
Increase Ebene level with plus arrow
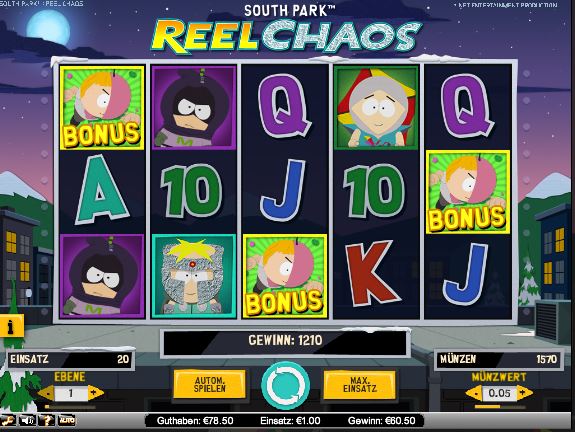click(x=95, y=393)
